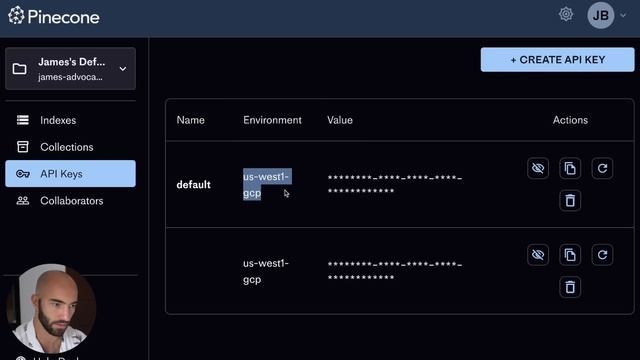Click the project folder icon

click(x=20, y=69)
